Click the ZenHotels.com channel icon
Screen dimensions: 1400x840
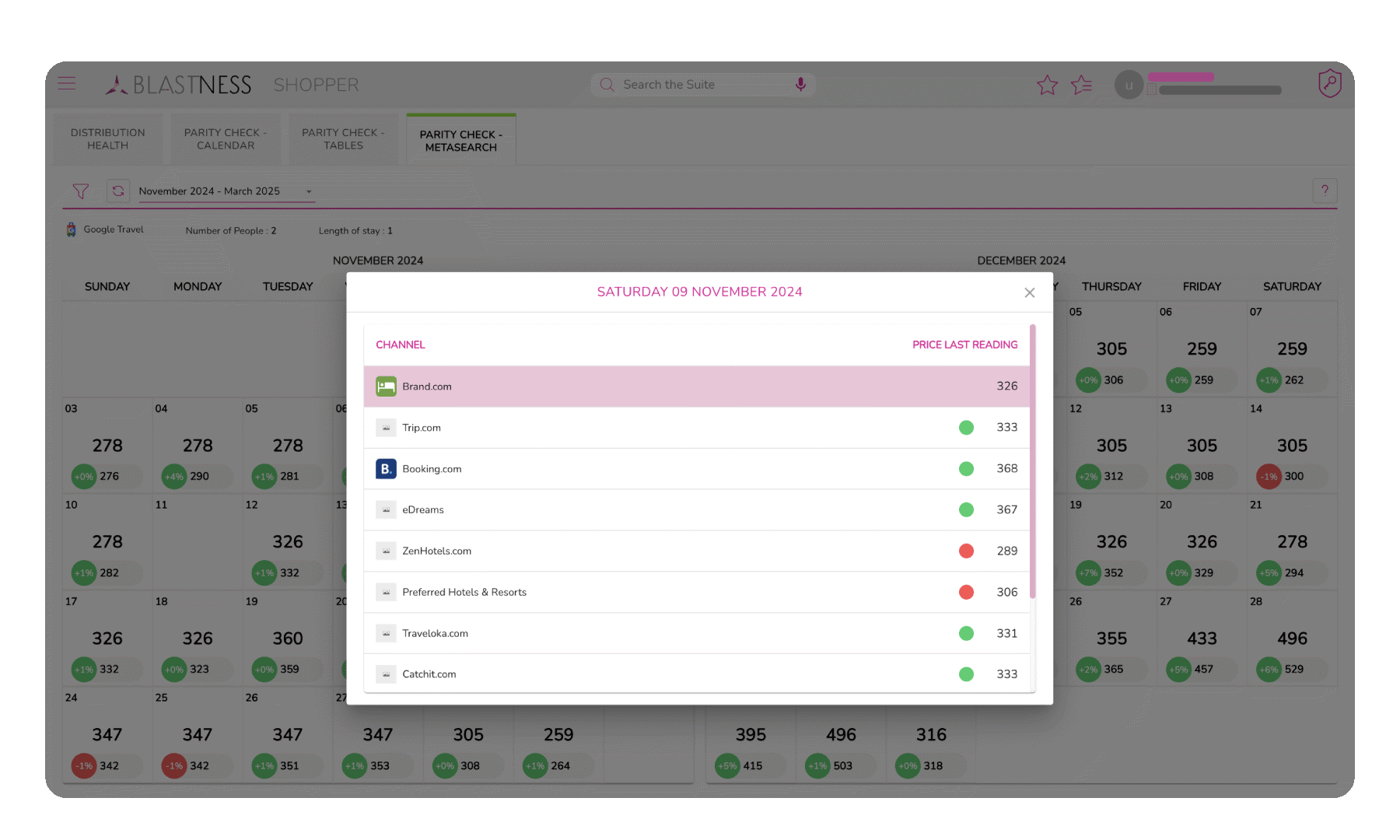pos(386,551)
